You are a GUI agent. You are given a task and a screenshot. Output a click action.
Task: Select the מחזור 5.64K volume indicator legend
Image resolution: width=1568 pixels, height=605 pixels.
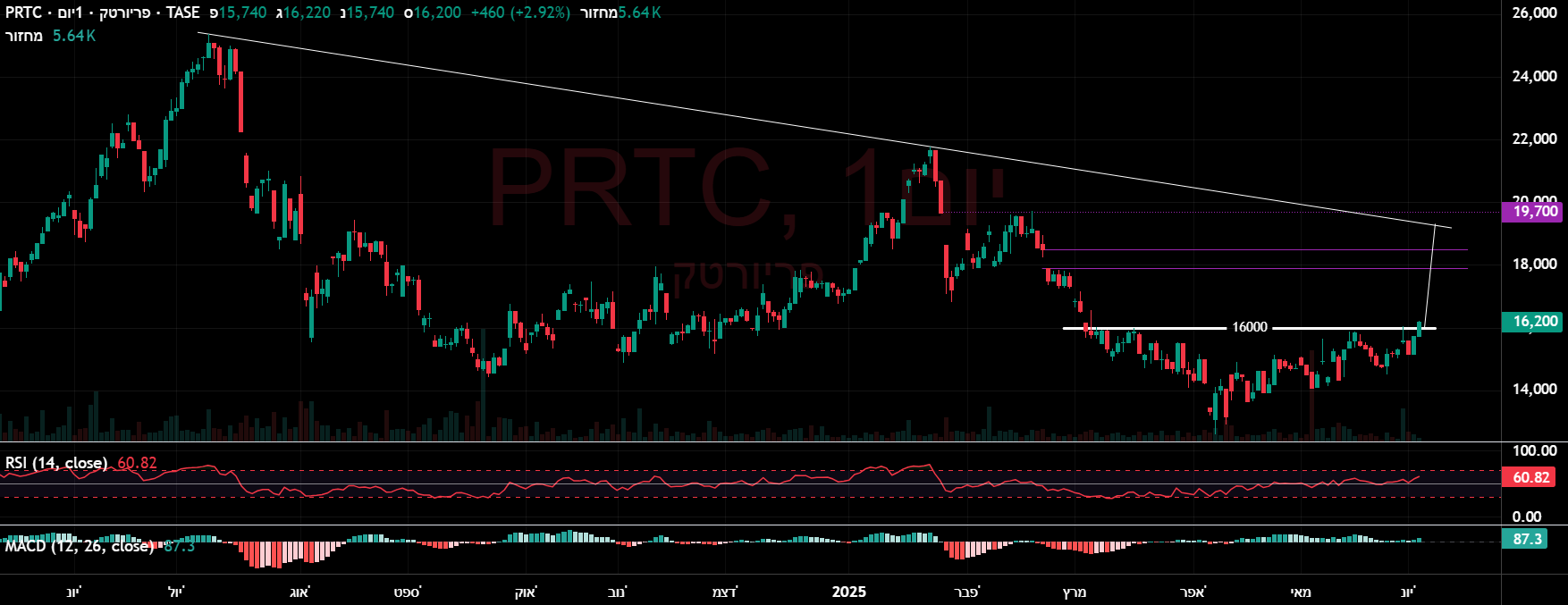click(50, 36)
